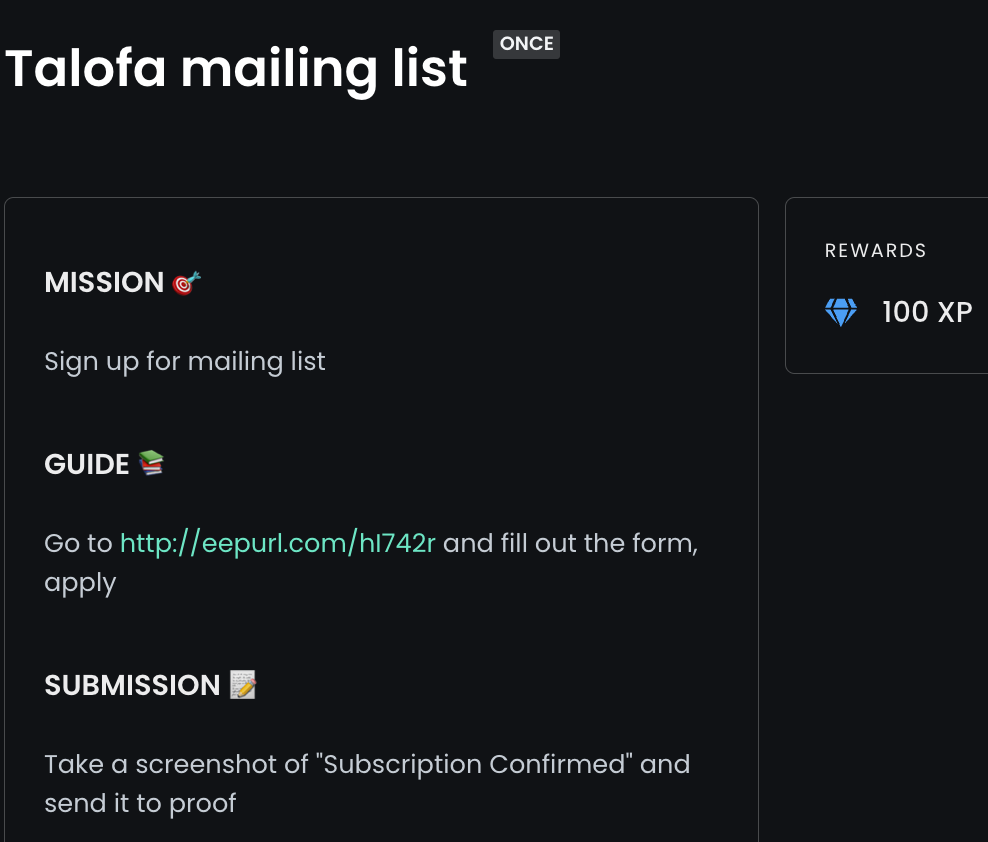Click the books emoji beside GUIDE
The width and height of the screenshot is (988, 842).
coord(151,463)
